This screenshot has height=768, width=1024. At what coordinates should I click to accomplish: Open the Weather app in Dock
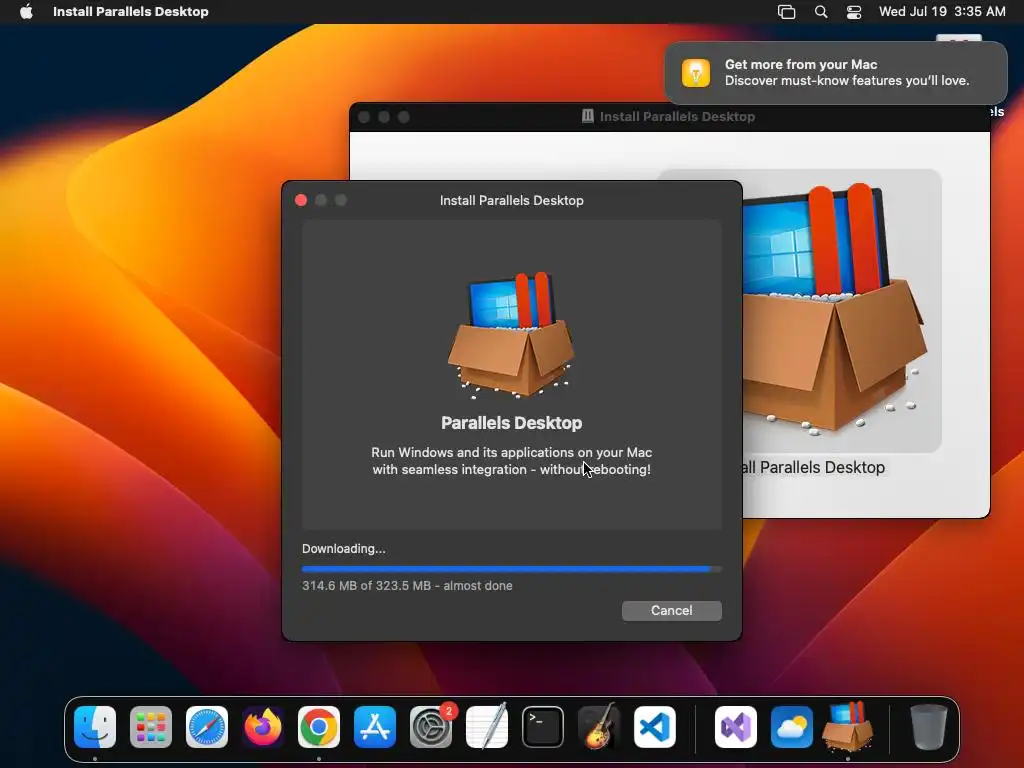pos(792,727)
